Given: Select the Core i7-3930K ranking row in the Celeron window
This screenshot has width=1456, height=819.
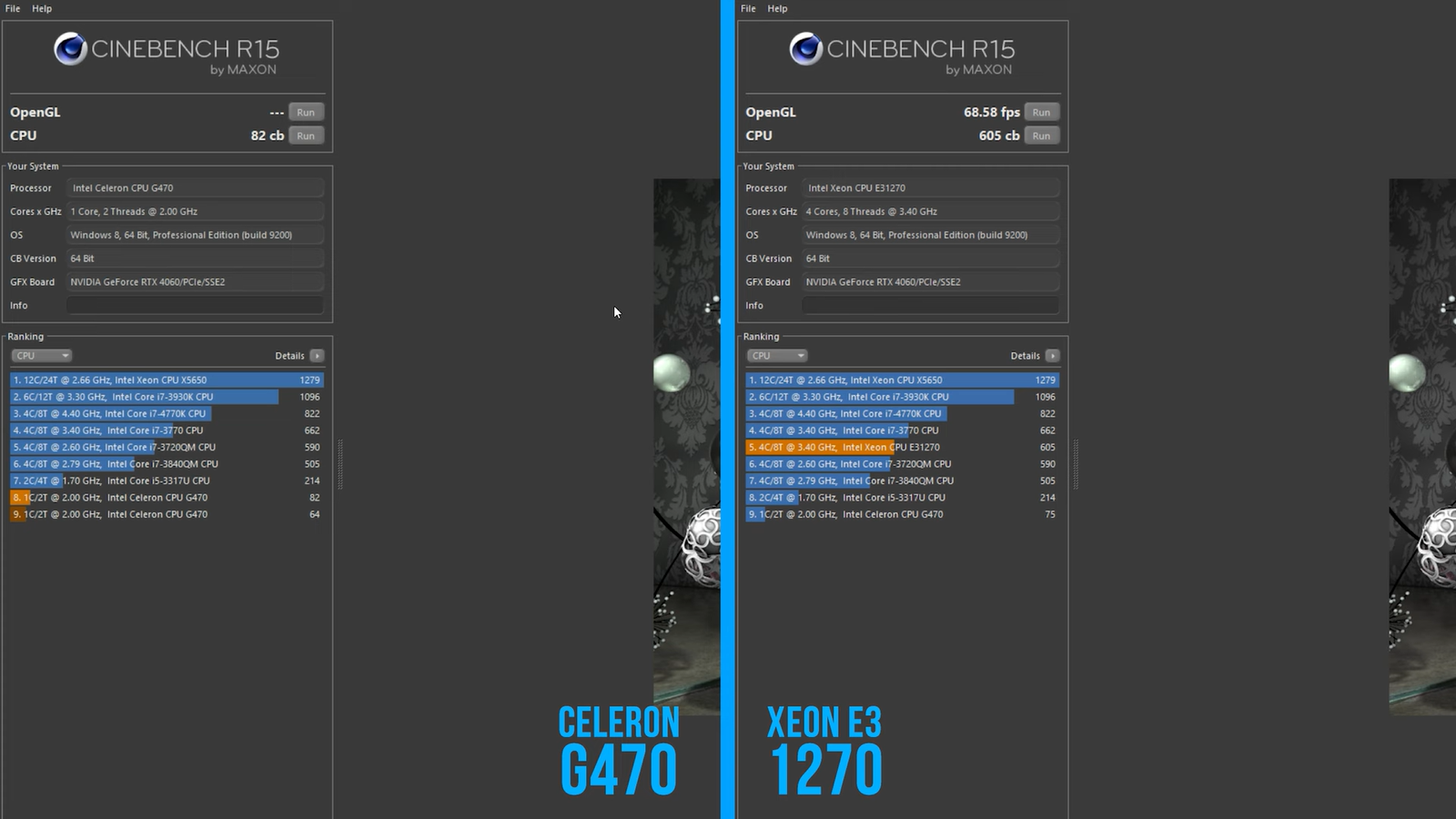Looking at the screenshot, I should coord(167,397).
